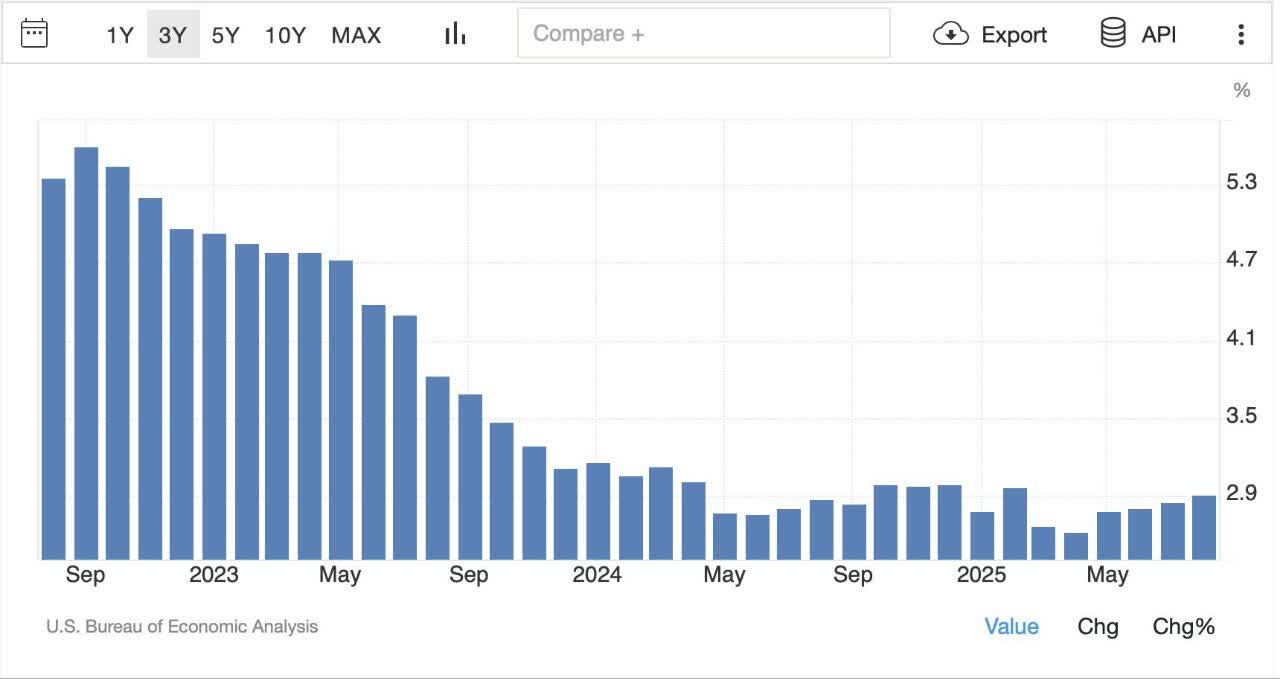Image resolution: width=1280 pixels, height=679 pixels.
Task: Switch to the 10Y time range
Action: 285,35
